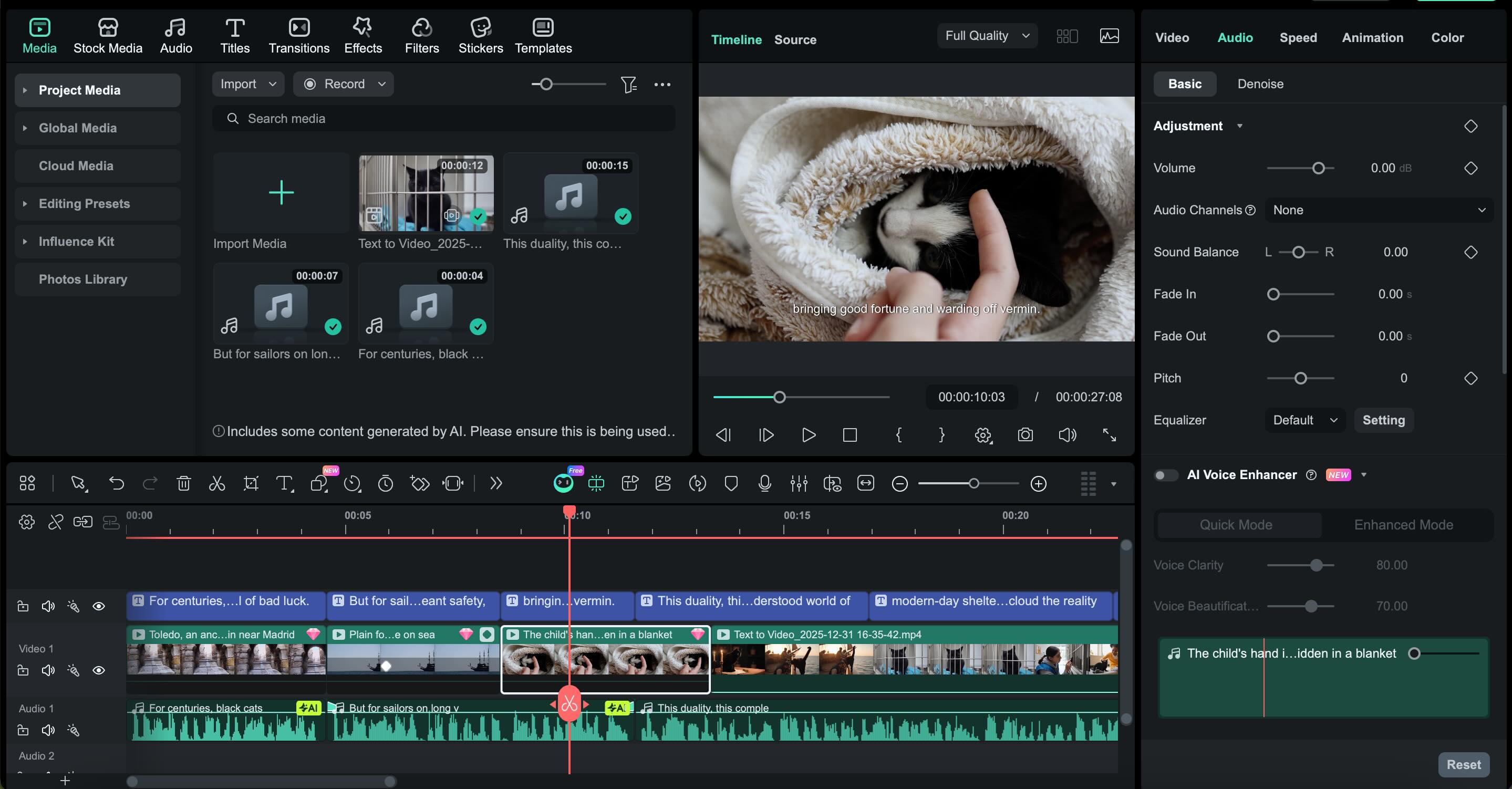Click the marker shield icon in toolbar
The image size is (1512, 789).
pos(731,484)
